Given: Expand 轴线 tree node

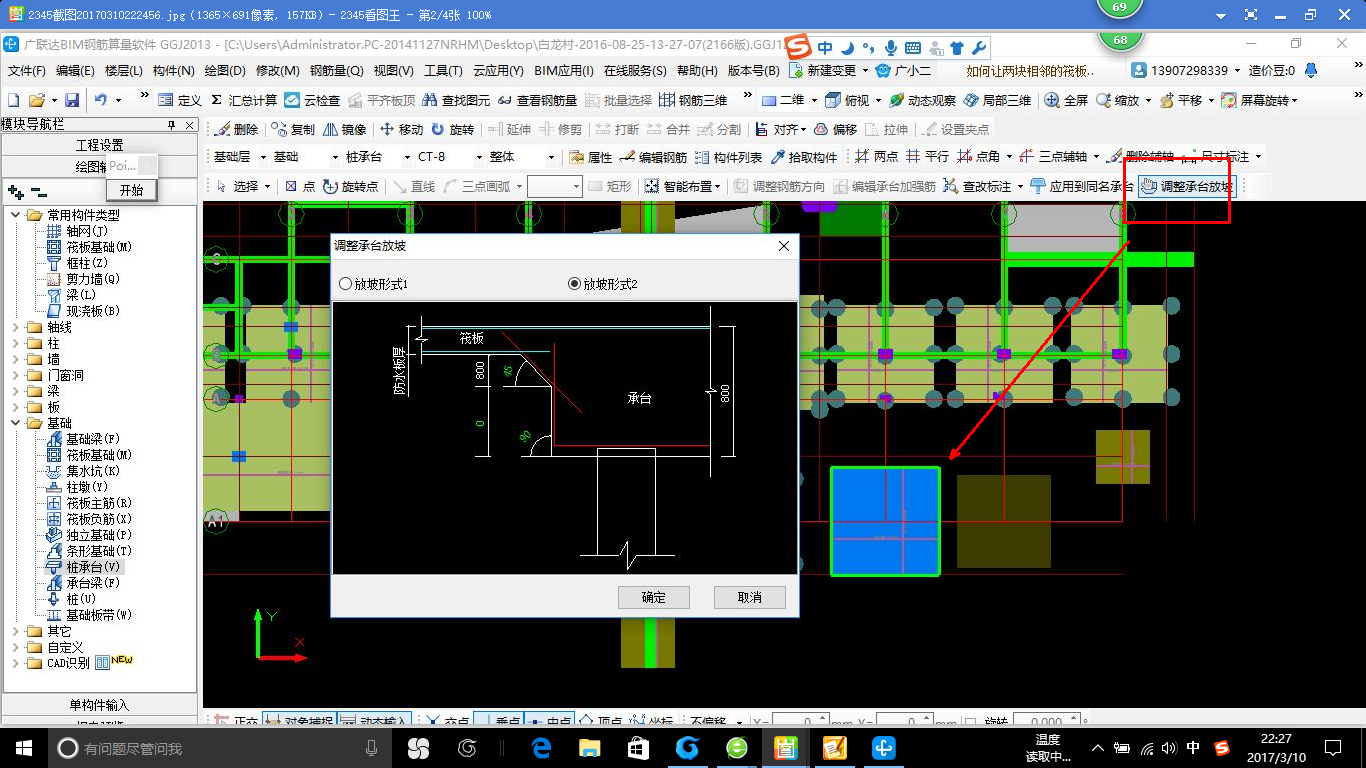Looking at the screenshot, I should pos(15,327).
